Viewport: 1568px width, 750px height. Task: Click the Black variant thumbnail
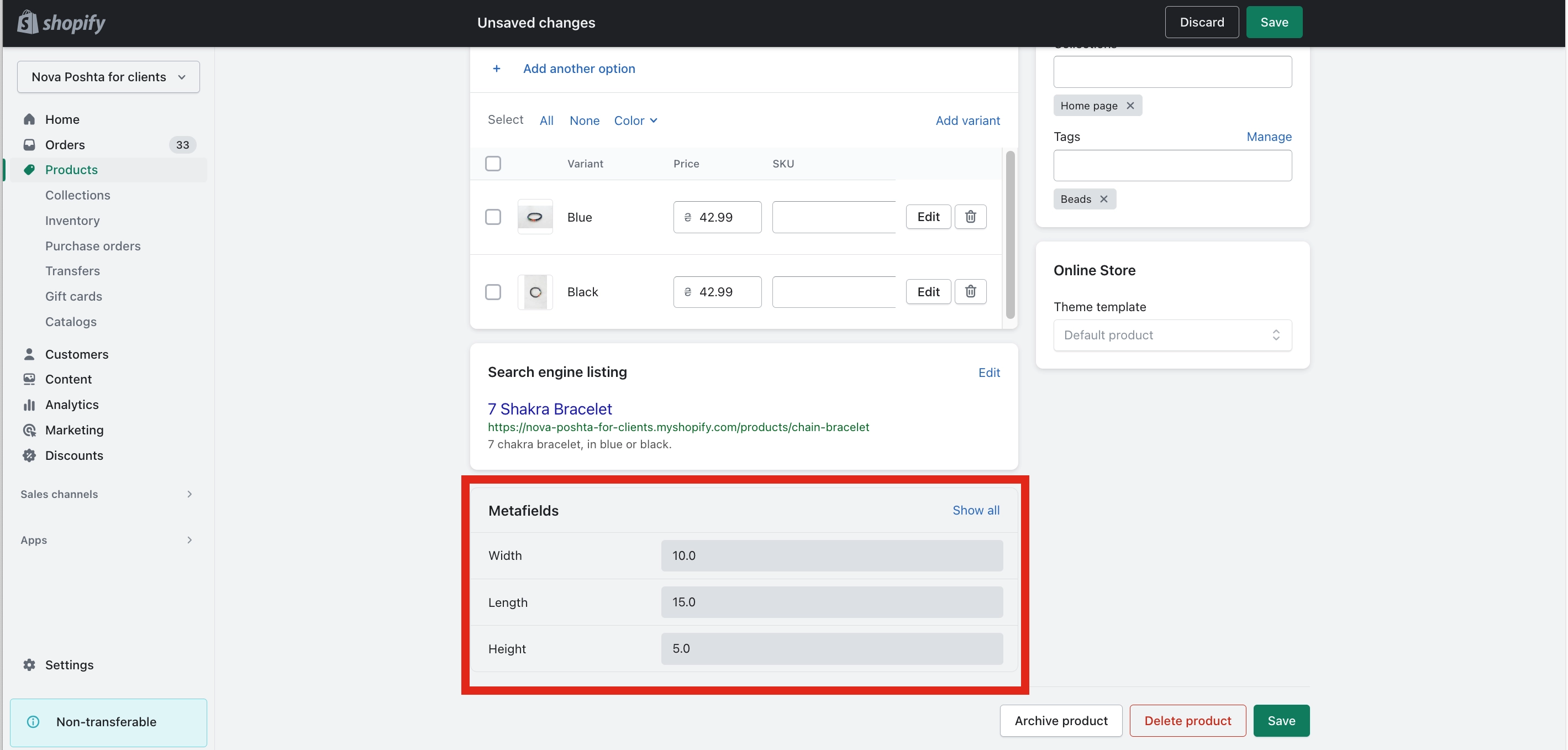535,292
